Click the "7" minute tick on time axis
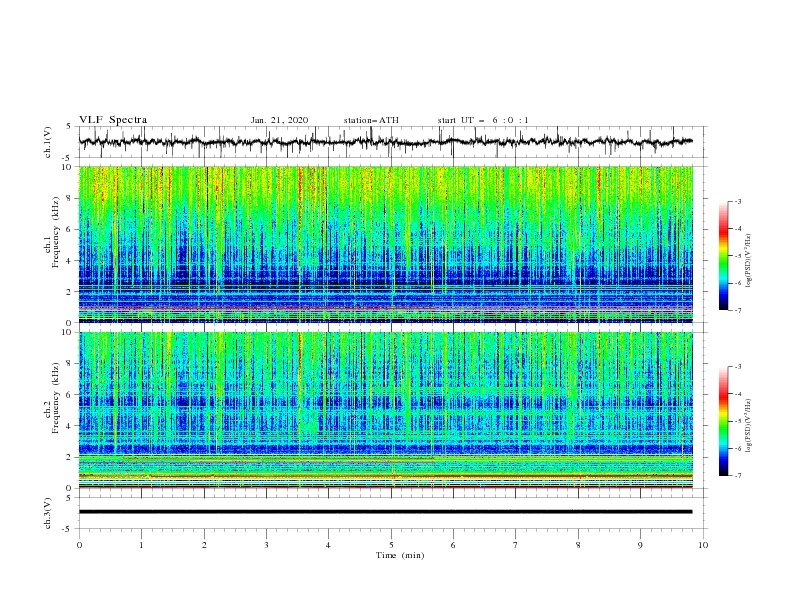The height and width of the screenshot is (612, 792). pos(516,545)
